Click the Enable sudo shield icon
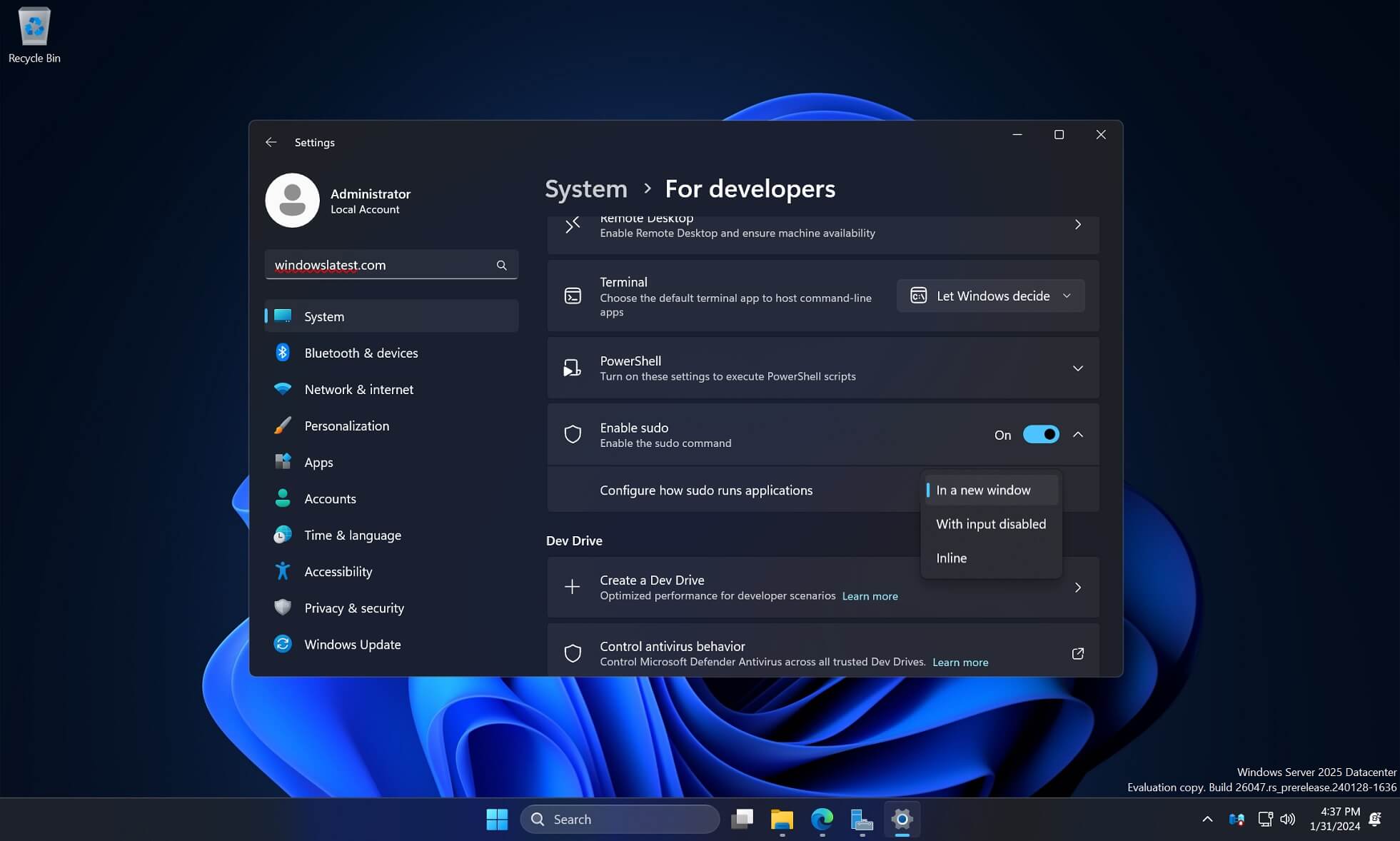1400x841 pixels. (x=572, y=434)
